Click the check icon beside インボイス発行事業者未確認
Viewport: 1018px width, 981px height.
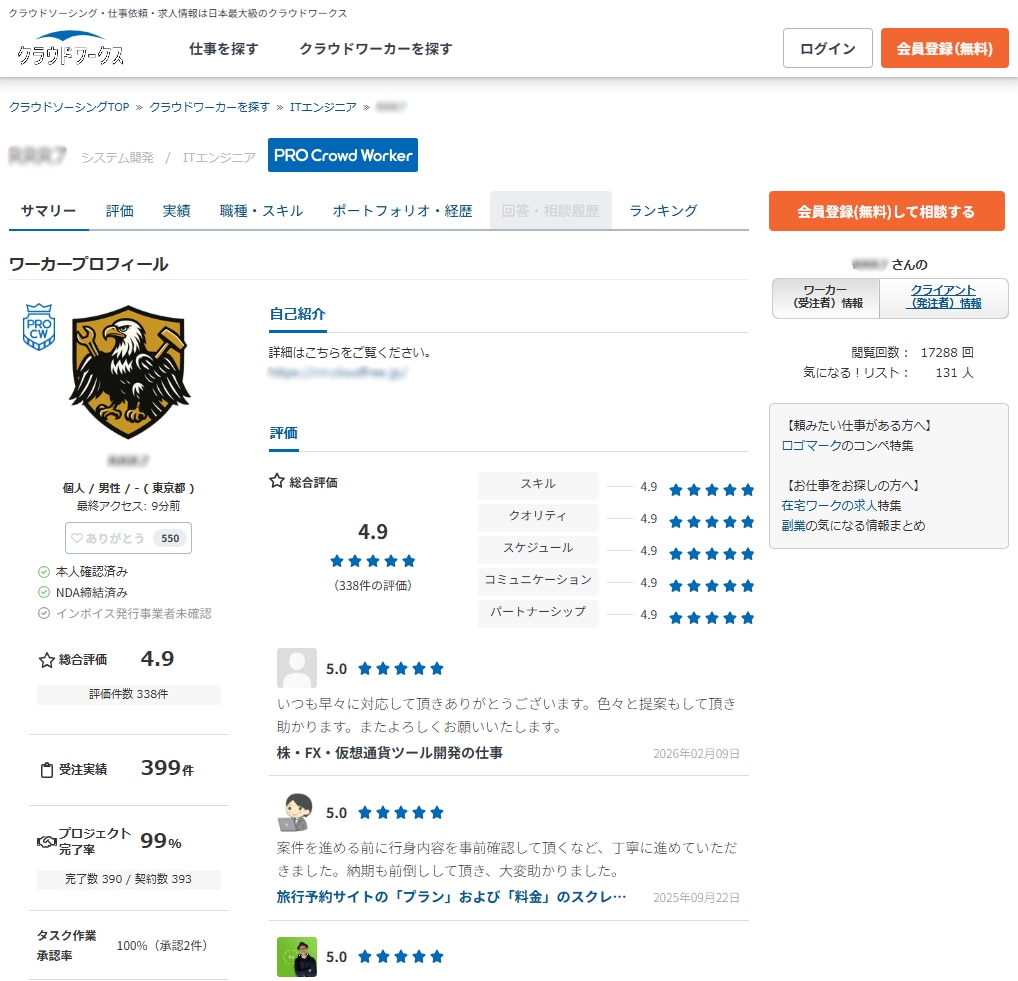pyautogui.click(x=43, y=614)
